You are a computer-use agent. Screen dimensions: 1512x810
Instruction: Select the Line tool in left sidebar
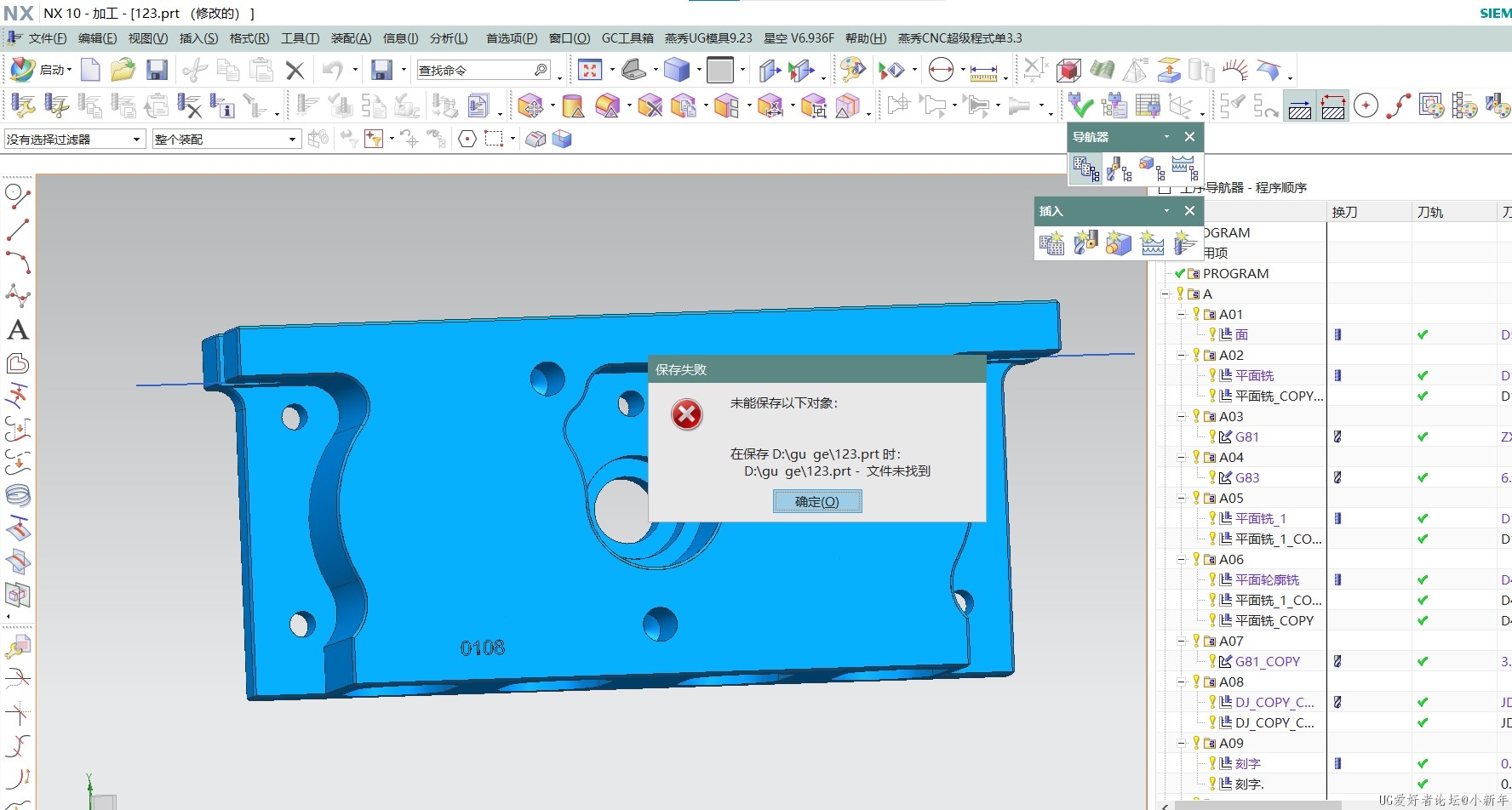pos(18,229)
